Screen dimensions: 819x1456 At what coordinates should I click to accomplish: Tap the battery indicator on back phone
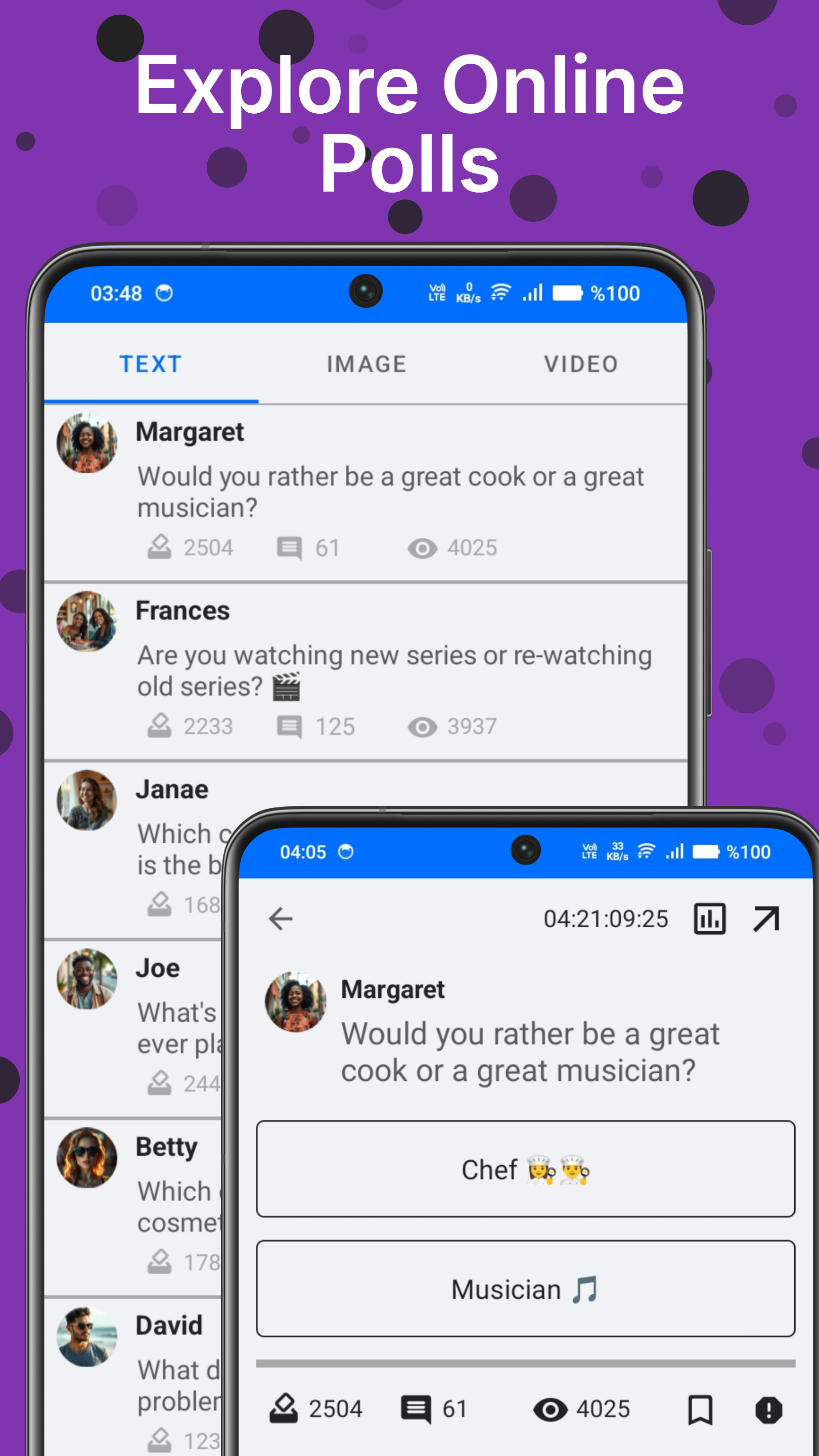point(567,293)
